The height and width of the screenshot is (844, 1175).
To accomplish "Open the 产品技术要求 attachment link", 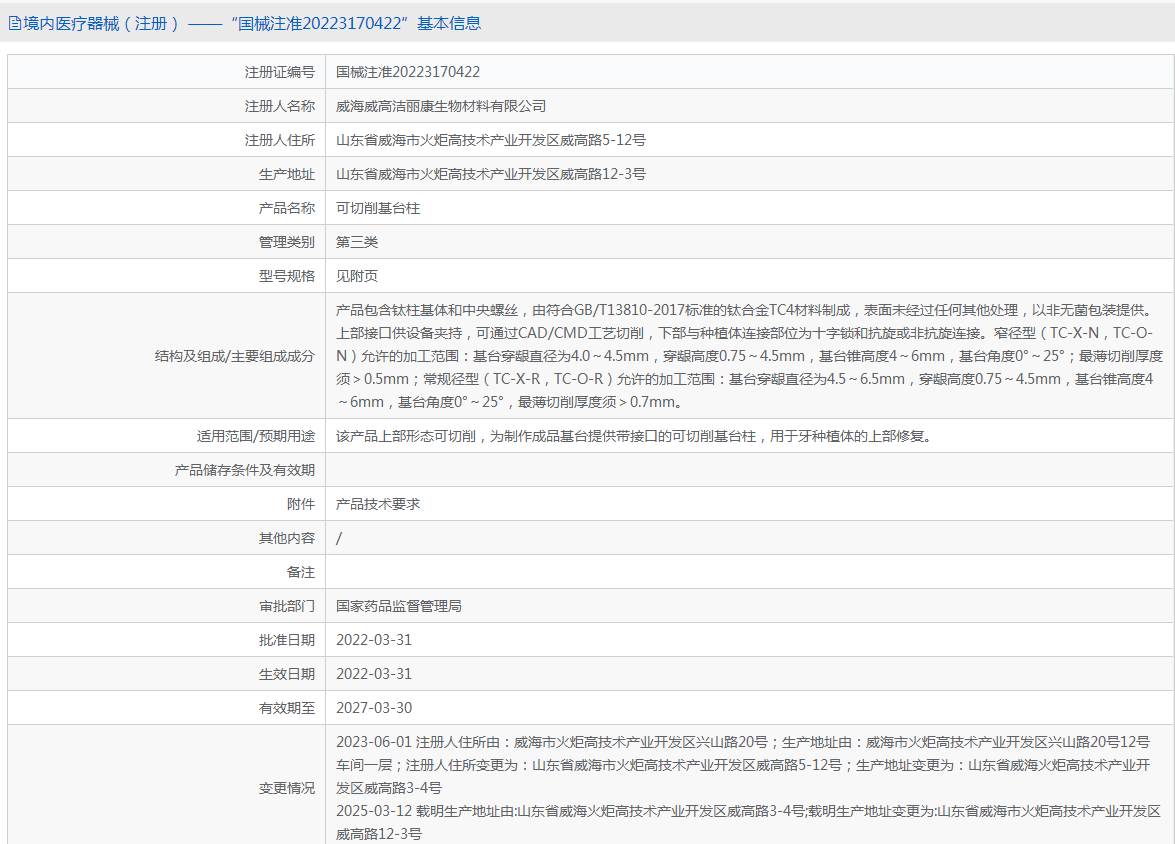I will [x=378, y=504].
